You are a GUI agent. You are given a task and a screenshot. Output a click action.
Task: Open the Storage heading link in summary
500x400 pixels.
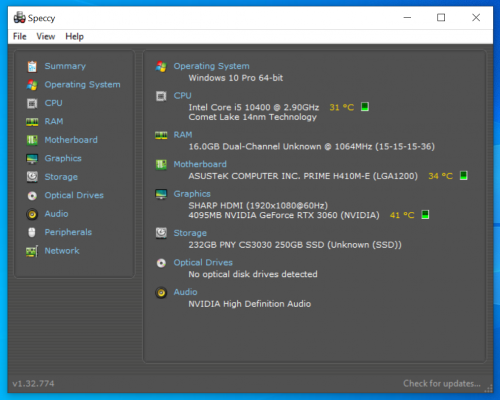click(190, 233)
